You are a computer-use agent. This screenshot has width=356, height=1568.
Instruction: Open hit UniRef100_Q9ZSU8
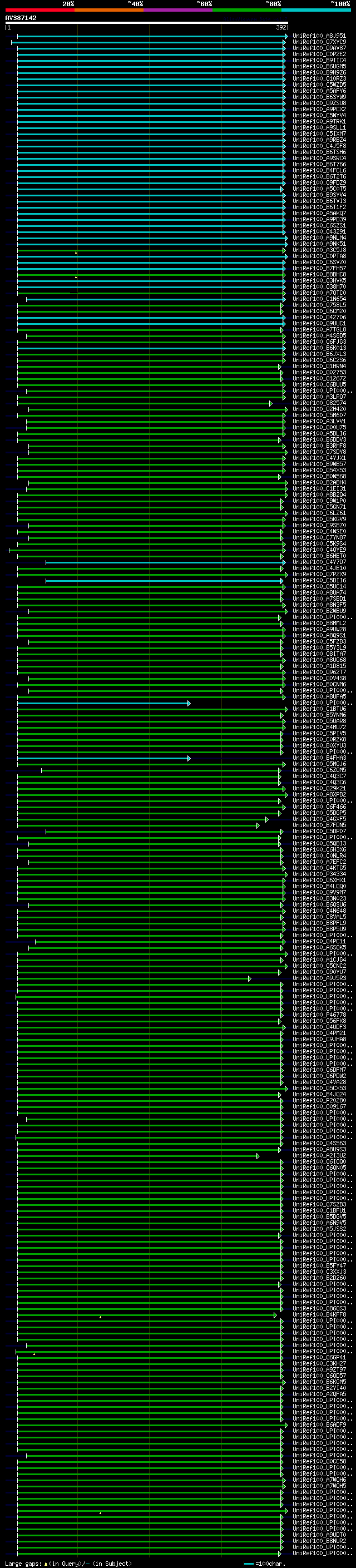[319, 103]
